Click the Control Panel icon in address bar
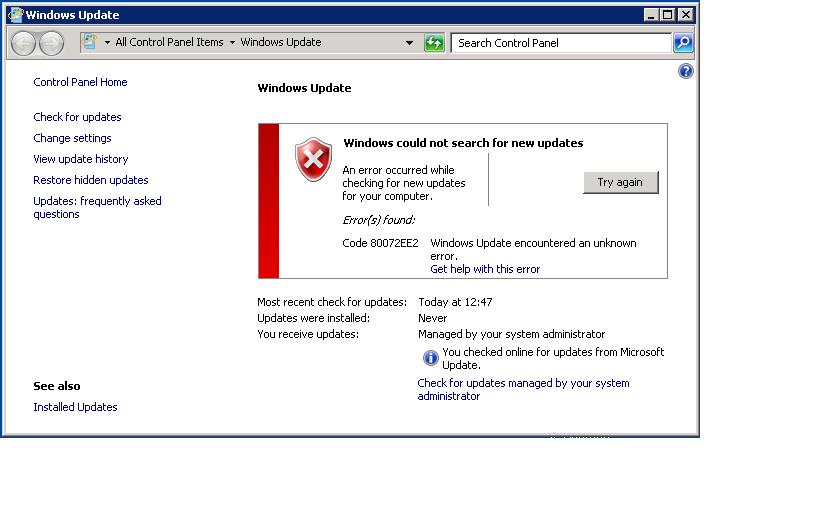 pos(89,42)
